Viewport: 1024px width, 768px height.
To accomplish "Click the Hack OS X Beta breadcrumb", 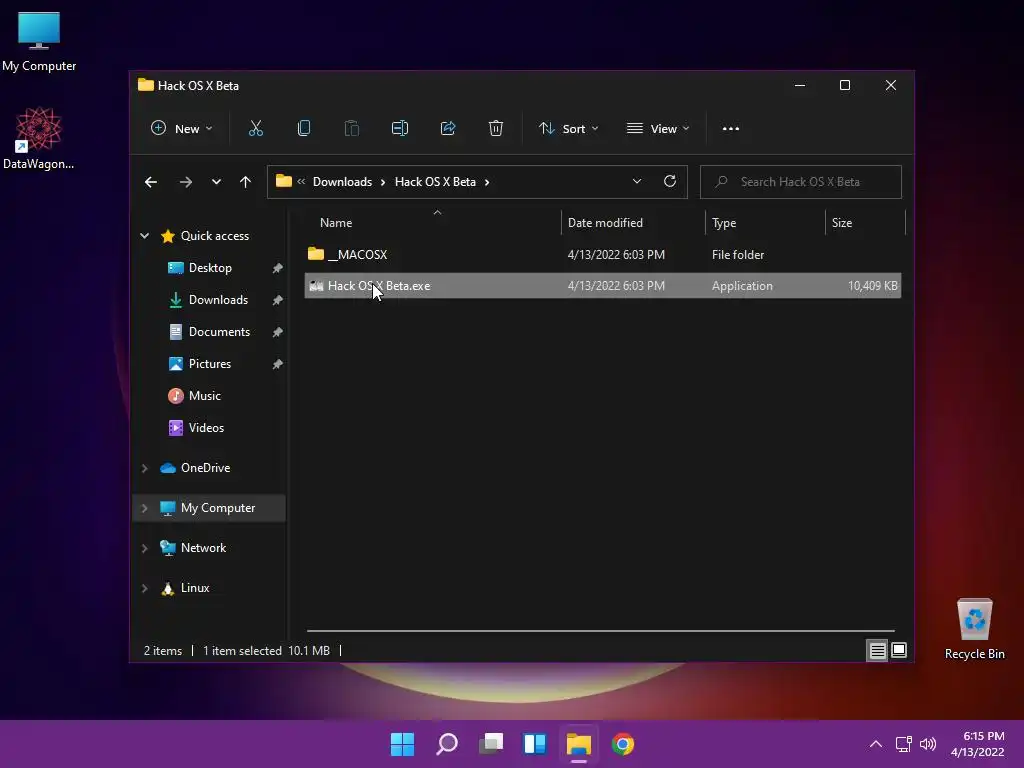I will click(x=435, y=182).
